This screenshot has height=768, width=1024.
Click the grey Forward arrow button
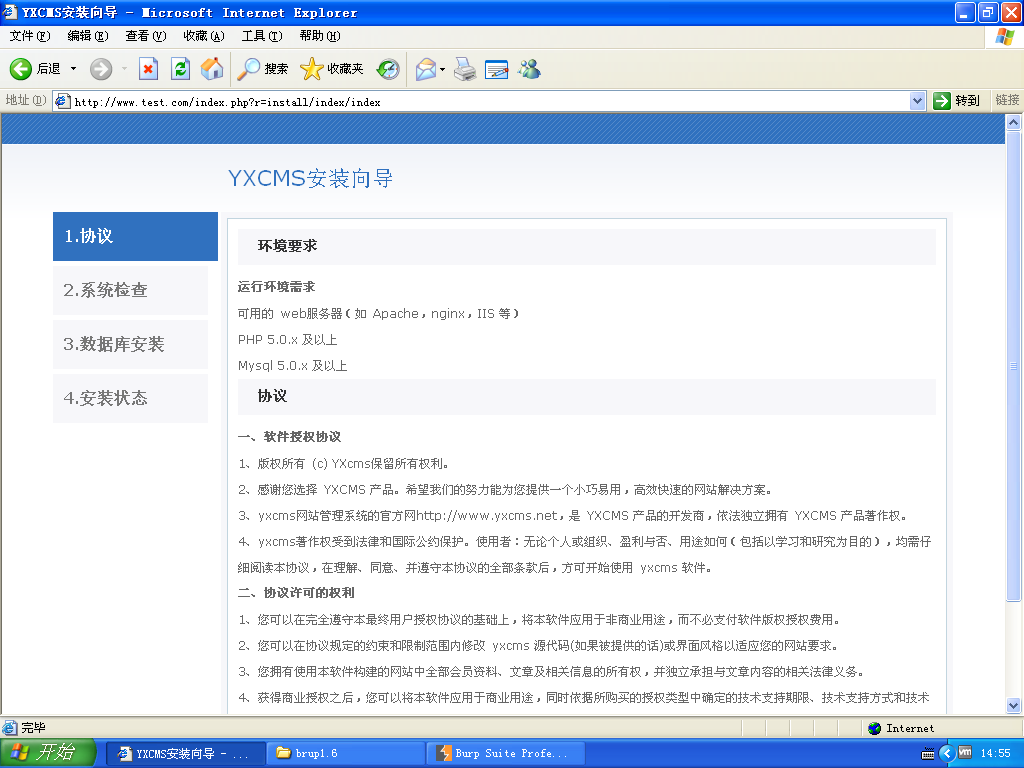(101, 69)
